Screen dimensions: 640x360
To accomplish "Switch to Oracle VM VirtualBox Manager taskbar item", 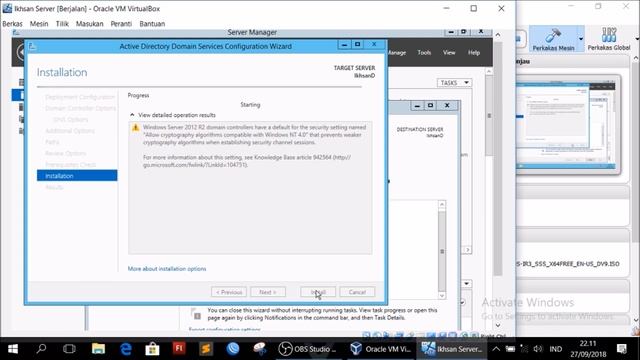I will point(381,349).
